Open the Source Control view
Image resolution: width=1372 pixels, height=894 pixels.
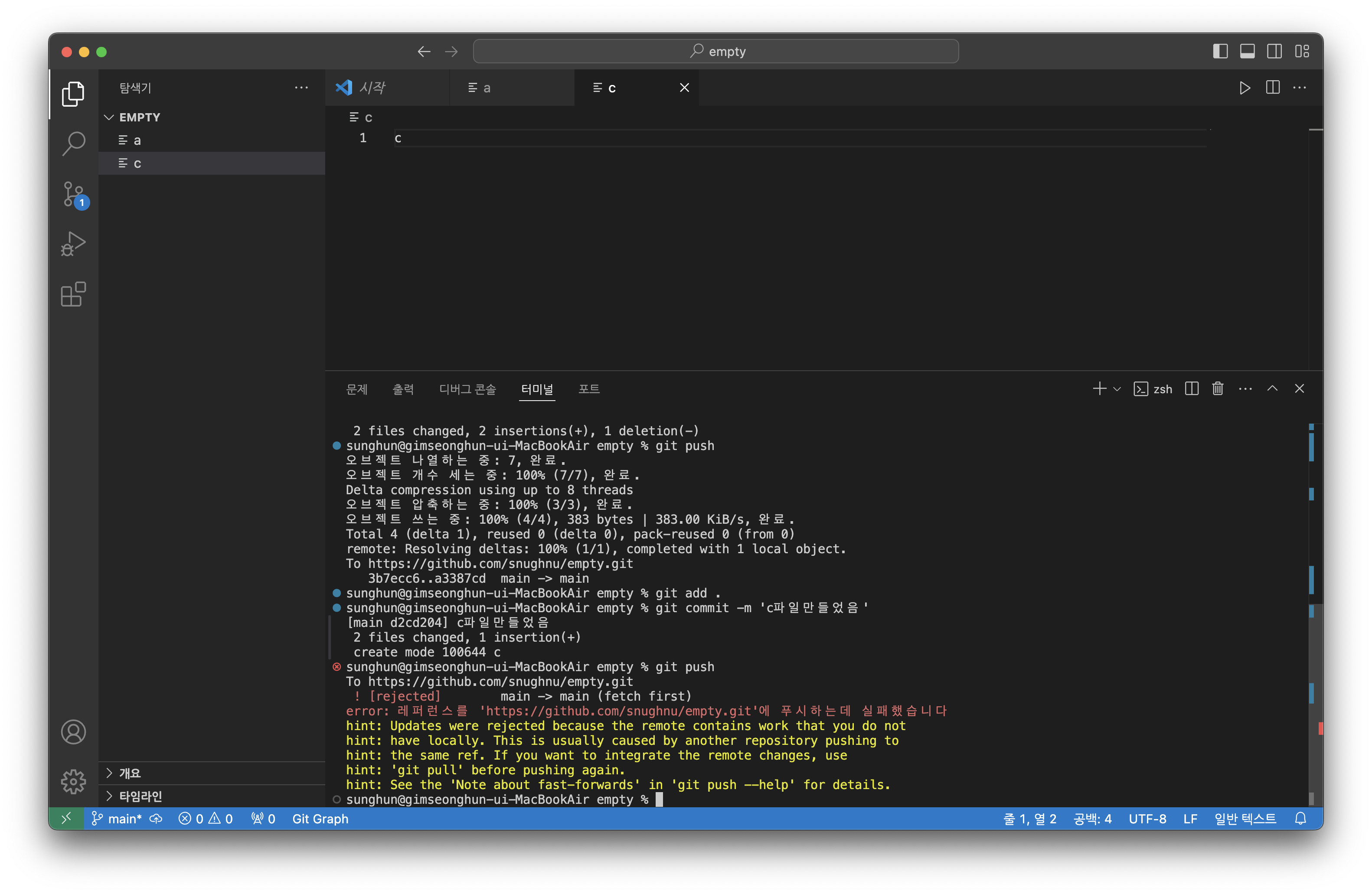74,194
